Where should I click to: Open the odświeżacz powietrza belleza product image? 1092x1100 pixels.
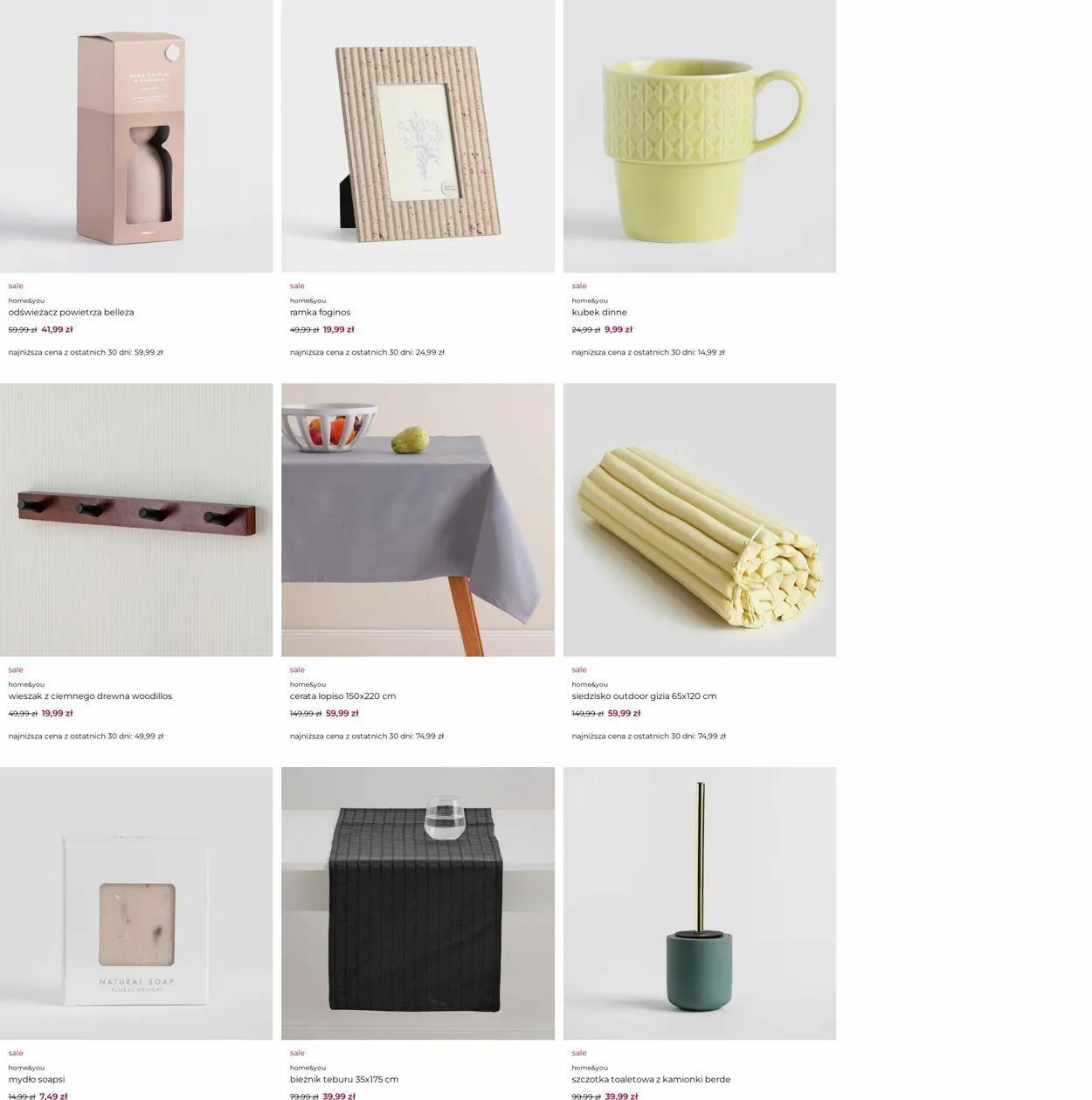[x=136, y=136]
